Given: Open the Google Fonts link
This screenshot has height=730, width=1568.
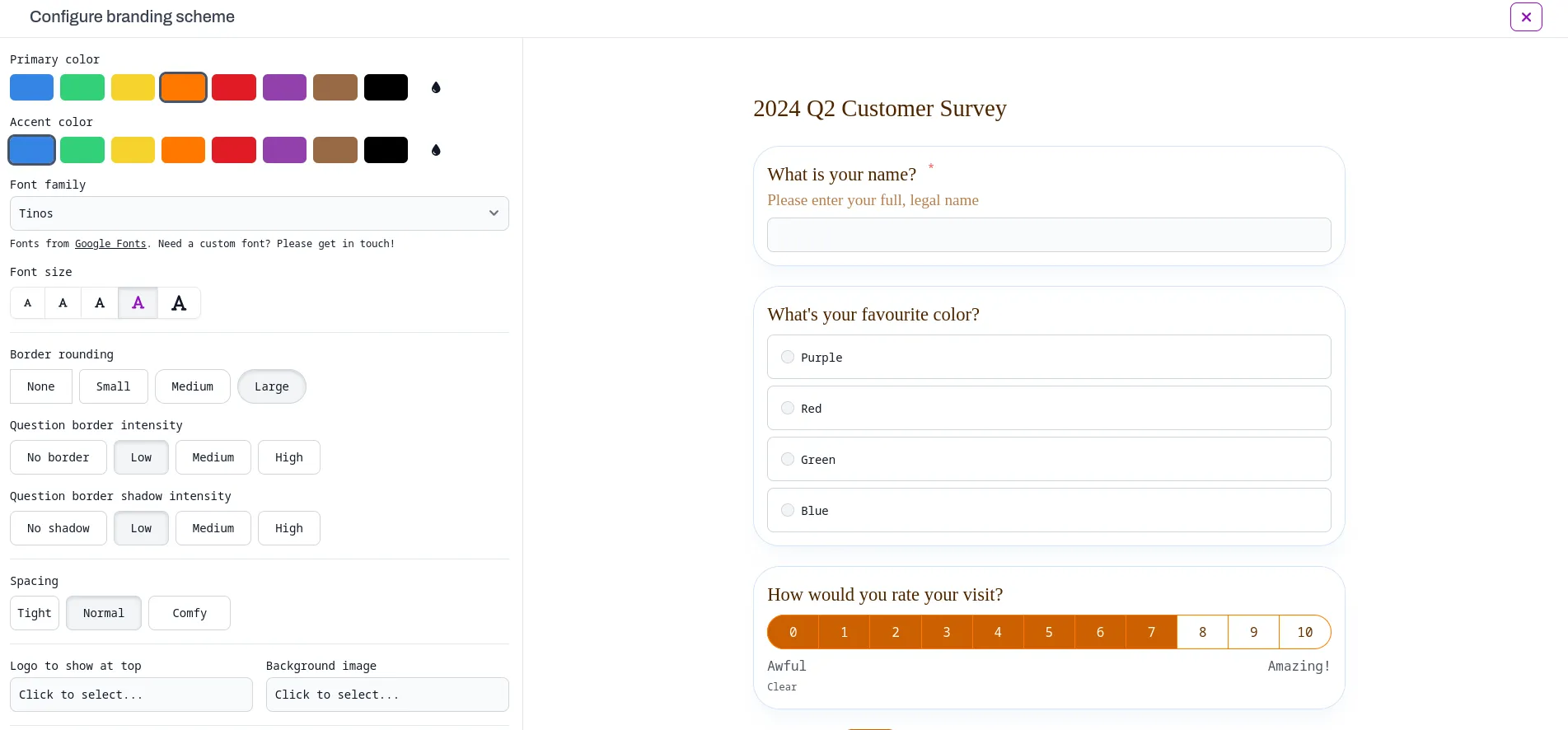Looking at the screenshot, I should [x=110, y=243].
